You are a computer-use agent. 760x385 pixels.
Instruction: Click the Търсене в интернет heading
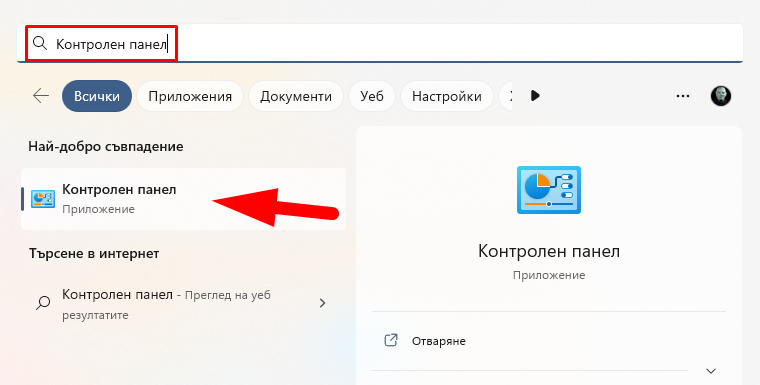click(94, 253)
